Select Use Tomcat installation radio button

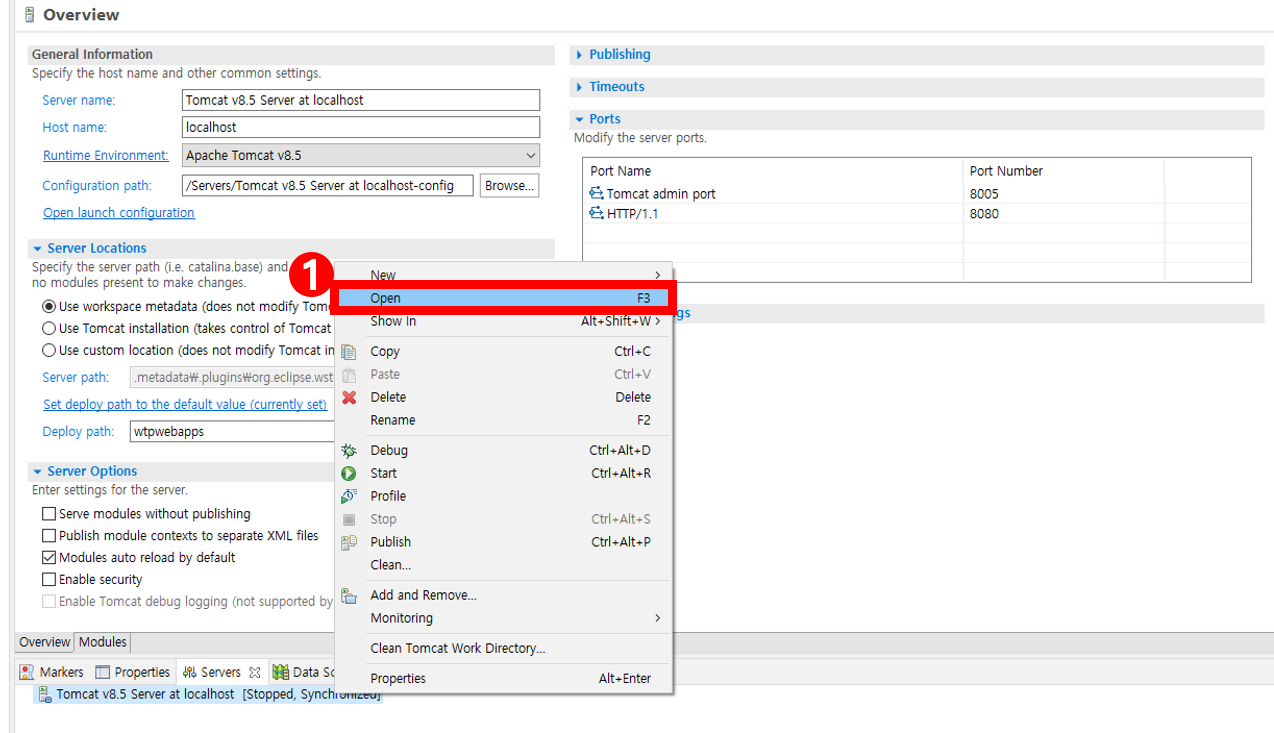49,328
